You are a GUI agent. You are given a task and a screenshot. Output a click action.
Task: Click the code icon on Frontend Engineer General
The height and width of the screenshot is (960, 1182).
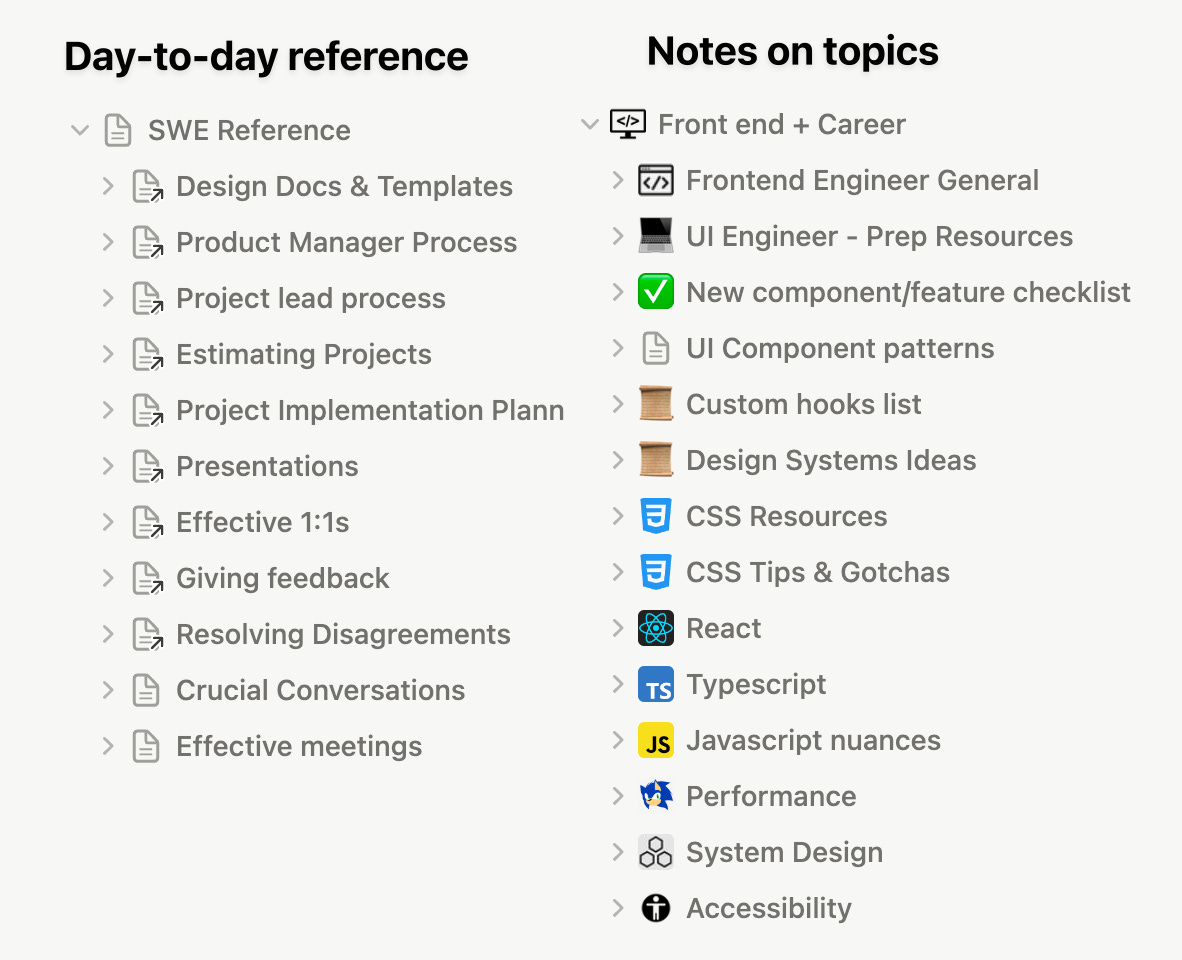655,180
